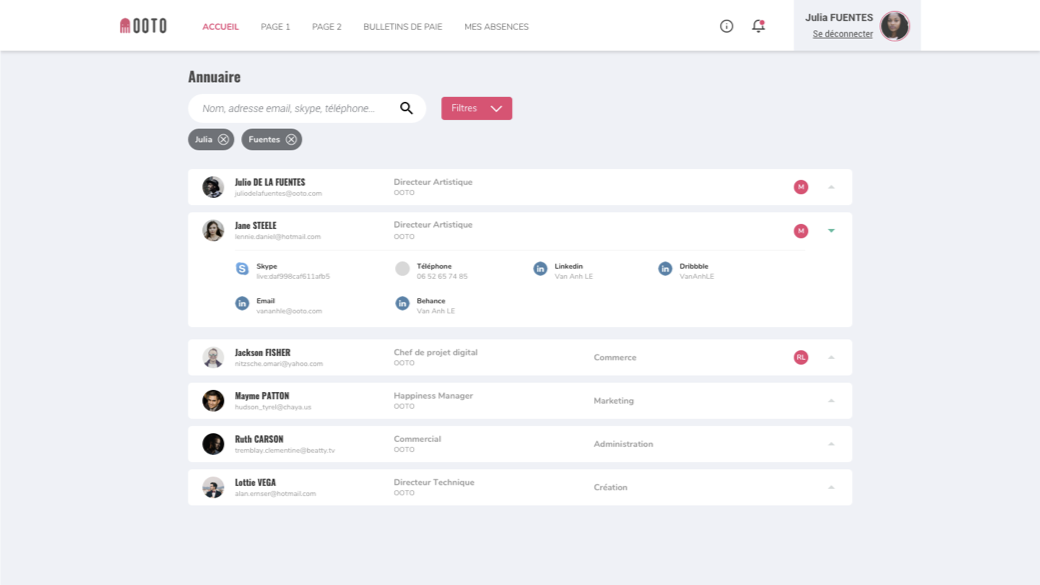Click the Skype icon in Jane's details
Image resolution: width=1040 pixels, height=585 pixels.
pos(242,269)
